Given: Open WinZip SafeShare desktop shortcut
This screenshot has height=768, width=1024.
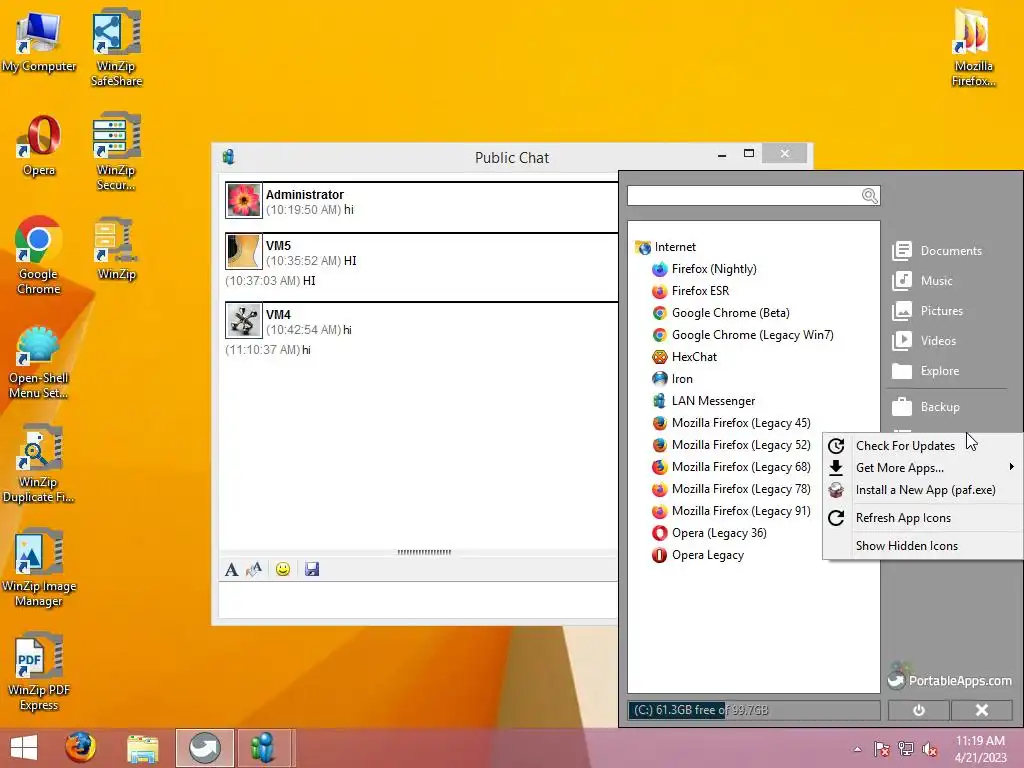Looking at the screenshot, I should pyautogui.click(x=116, y=47).
